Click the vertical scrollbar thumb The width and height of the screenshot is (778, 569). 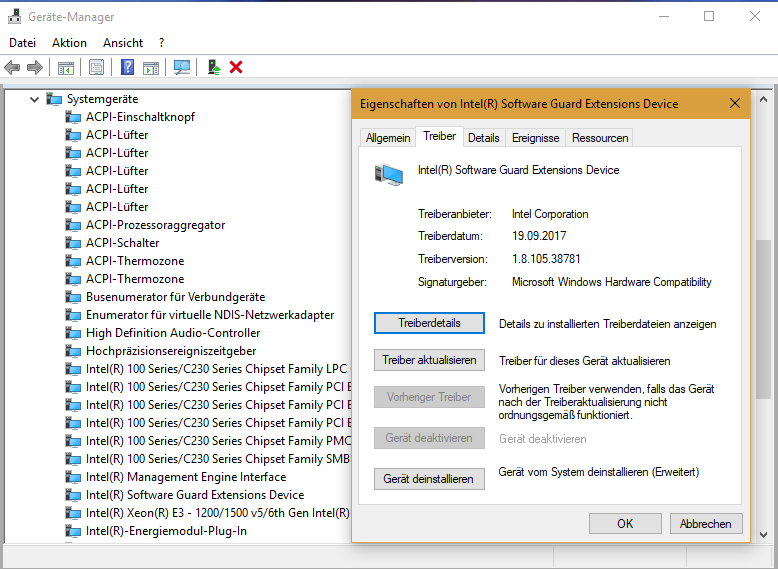763,319
